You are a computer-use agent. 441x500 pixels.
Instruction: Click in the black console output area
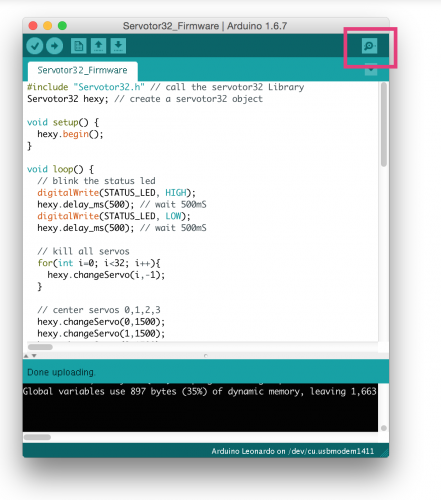tap(200, 407)
